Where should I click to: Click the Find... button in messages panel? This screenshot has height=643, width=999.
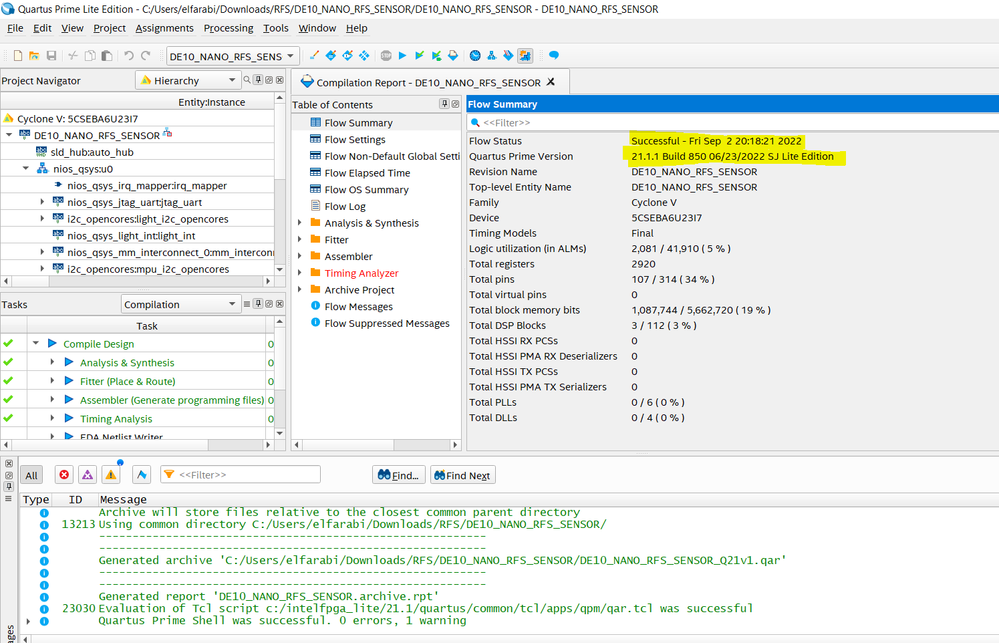[398, 475]
